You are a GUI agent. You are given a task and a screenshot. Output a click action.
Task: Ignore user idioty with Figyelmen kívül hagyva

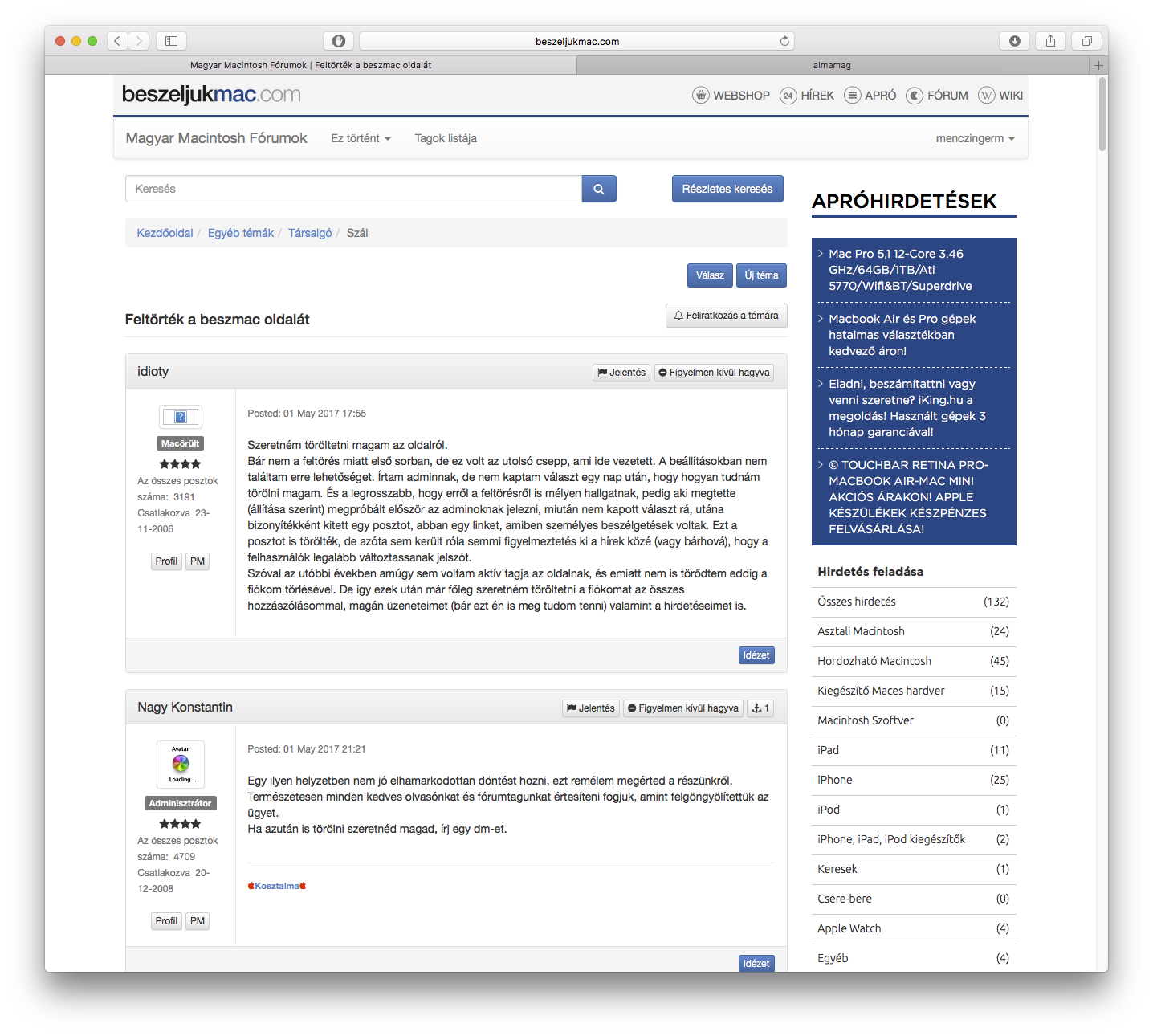coord(714,373)
